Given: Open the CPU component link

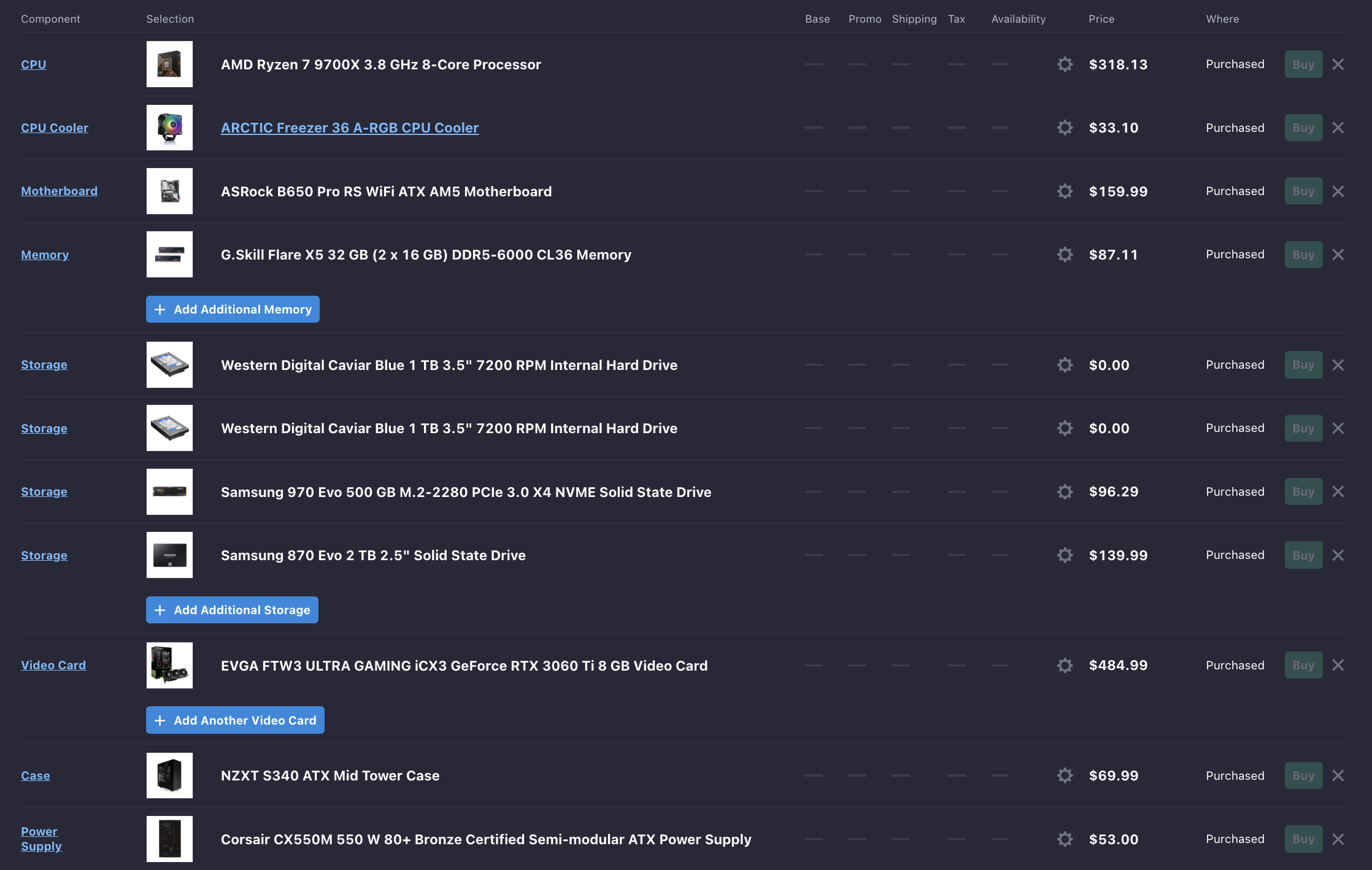Looking at the screenshot, I should point(34,64).
